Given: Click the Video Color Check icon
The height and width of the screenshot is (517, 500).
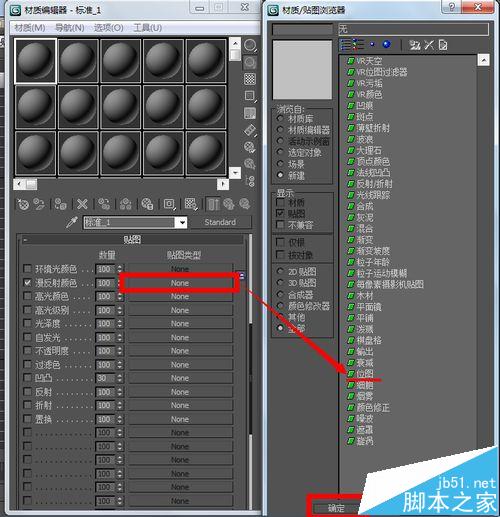Looking at the screenshot, I should point(250,113).
